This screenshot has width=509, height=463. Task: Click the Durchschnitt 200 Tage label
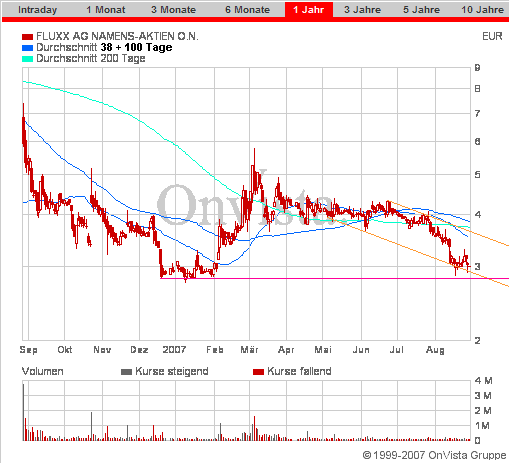[x=91, y=58]
